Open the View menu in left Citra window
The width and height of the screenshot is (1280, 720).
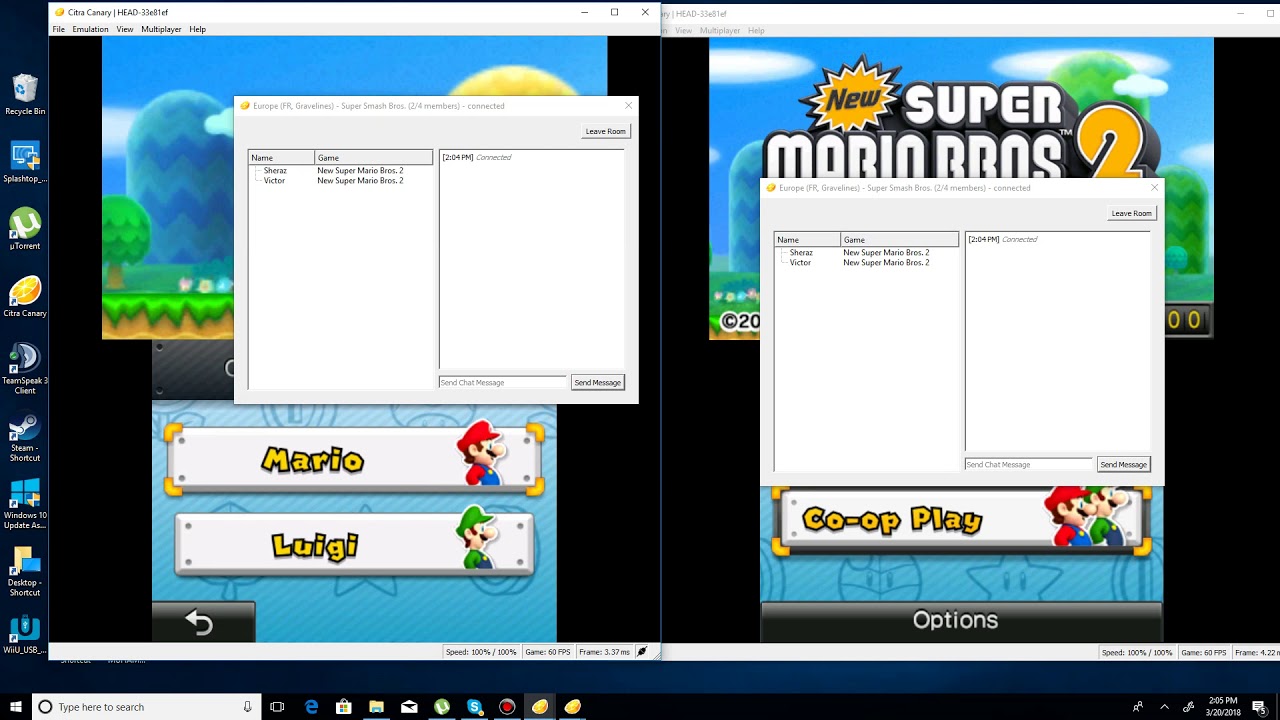125,29
